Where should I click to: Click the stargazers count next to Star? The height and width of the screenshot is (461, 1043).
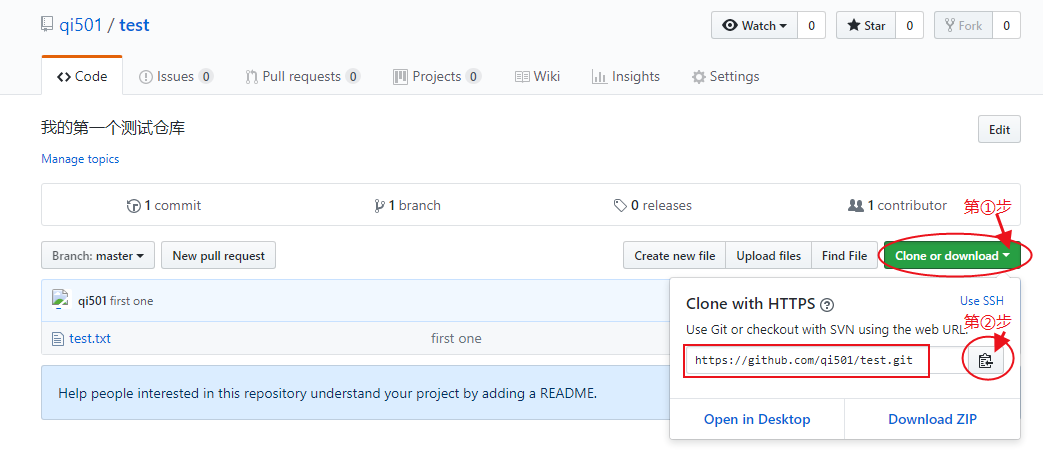click(909, 25)
